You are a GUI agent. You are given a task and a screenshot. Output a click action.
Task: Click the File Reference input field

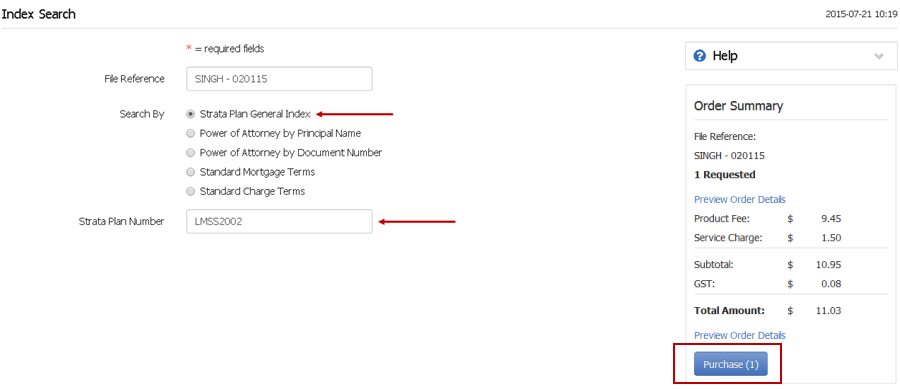(280, 79)
